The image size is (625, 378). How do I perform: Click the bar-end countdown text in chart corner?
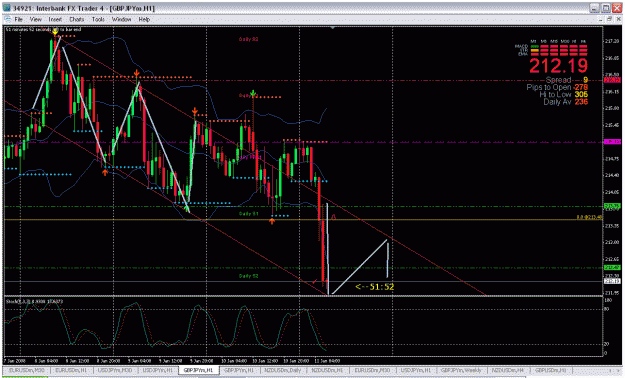(x=43, y=30)
